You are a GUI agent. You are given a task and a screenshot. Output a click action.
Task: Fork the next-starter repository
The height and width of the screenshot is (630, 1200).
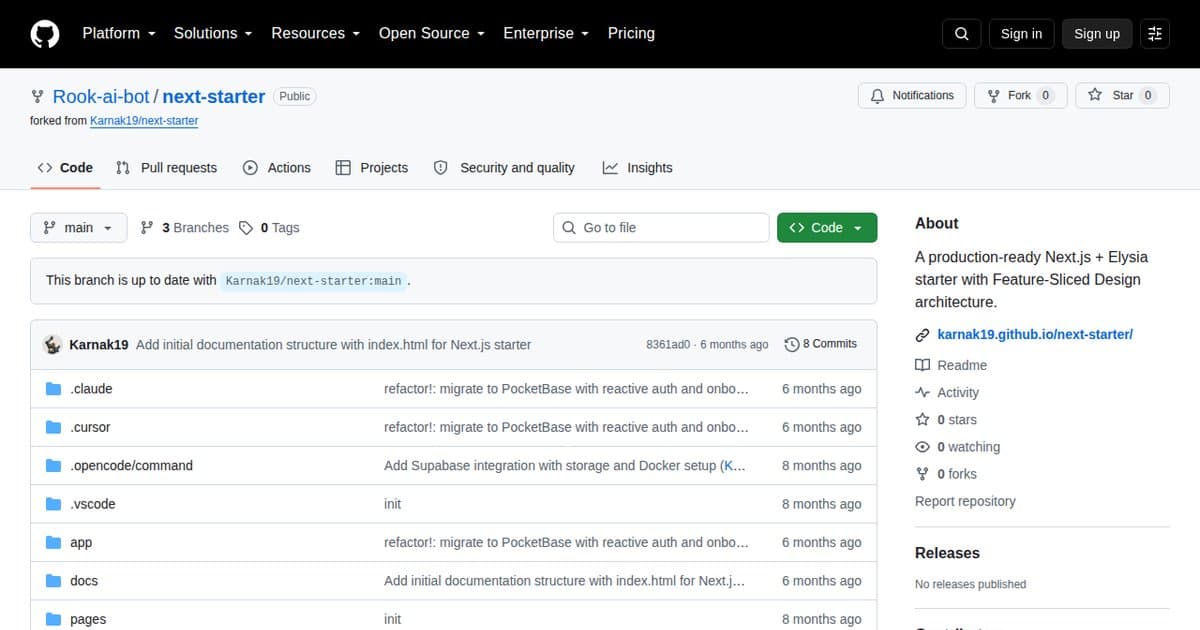tap(1020, 96)
